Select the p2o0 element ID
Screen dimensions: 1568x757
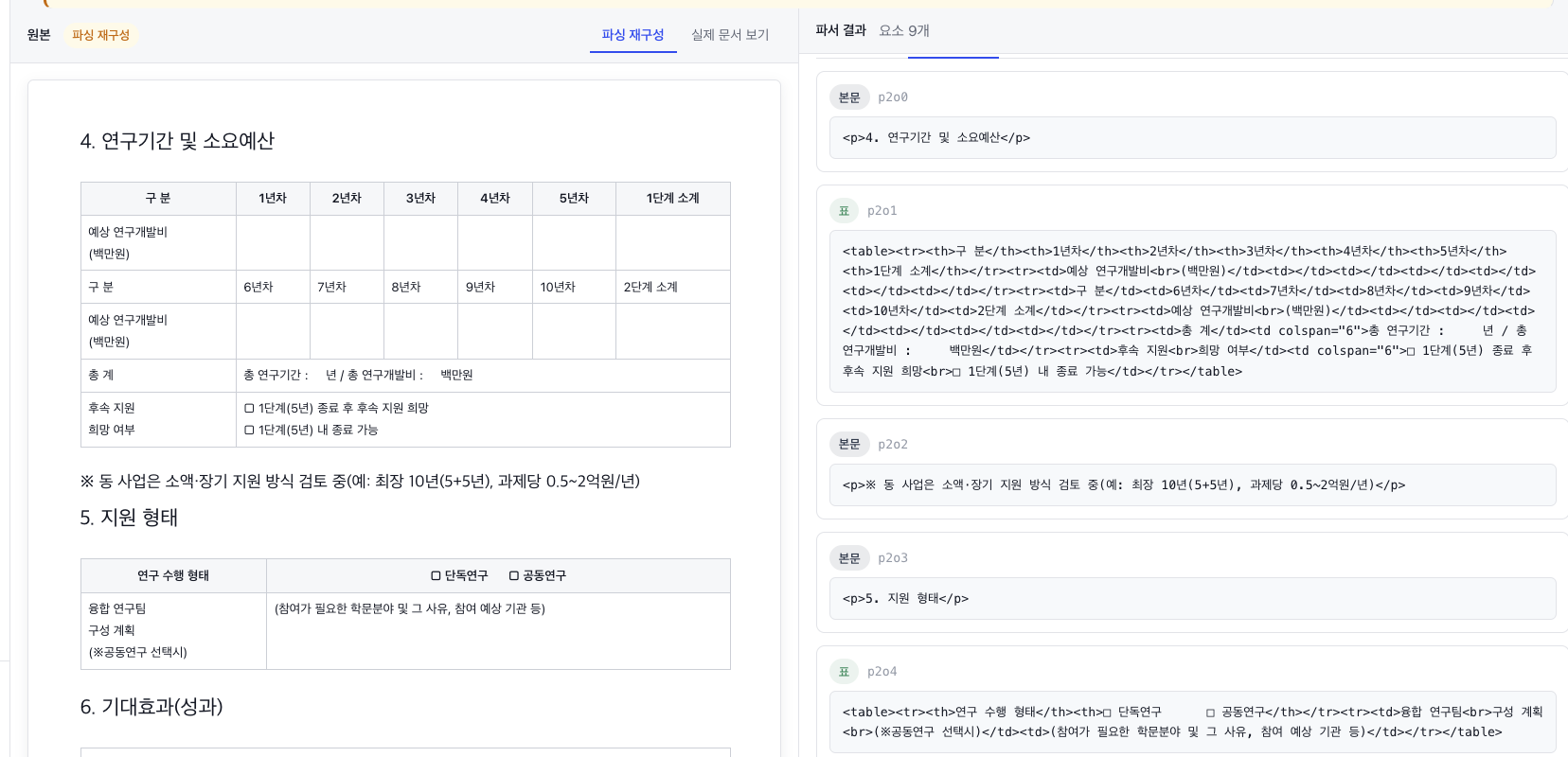click(893, 97)
